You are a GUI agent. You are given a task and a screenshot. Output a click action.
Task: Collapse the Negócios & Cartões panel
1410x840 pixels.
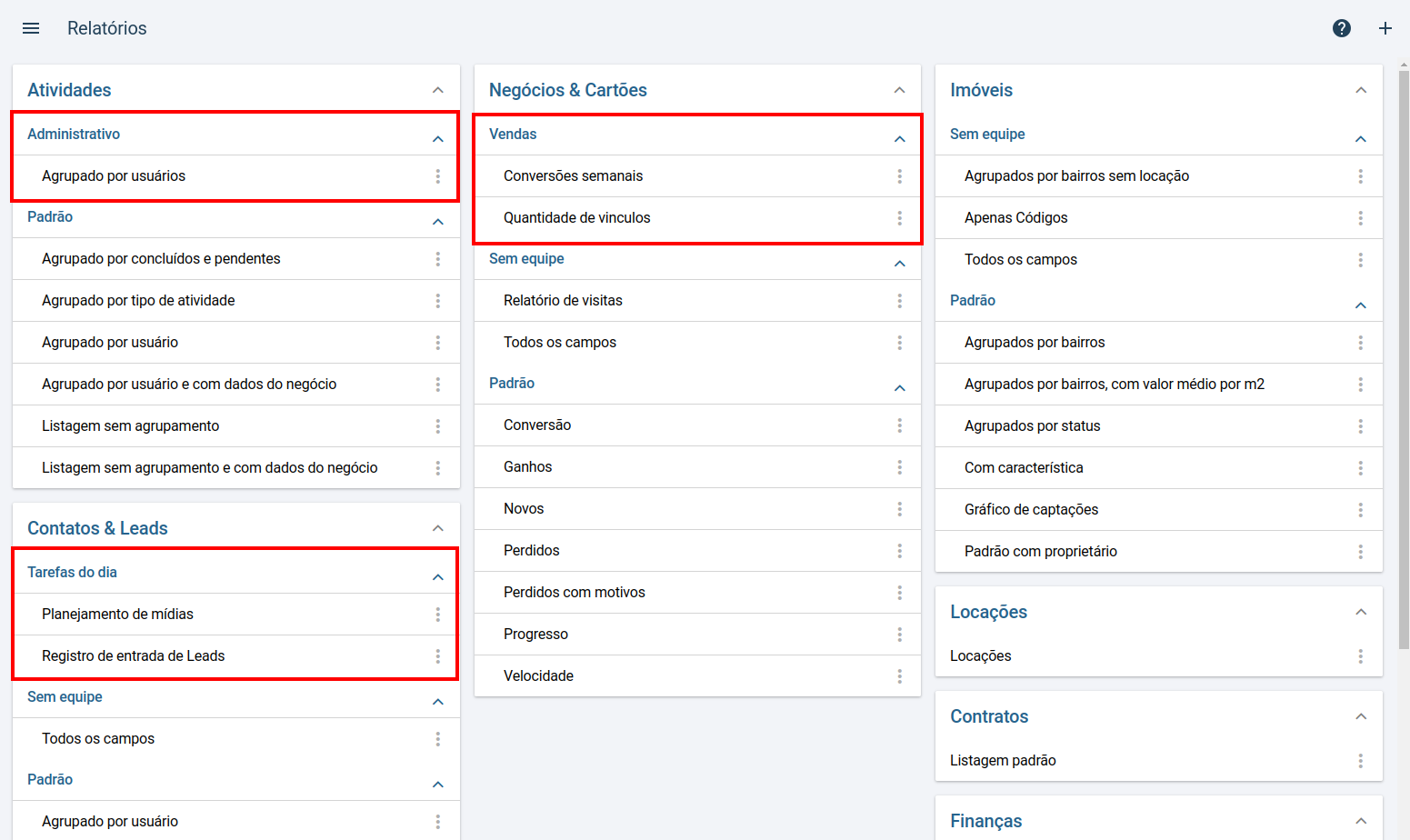(x=900, y=90)
